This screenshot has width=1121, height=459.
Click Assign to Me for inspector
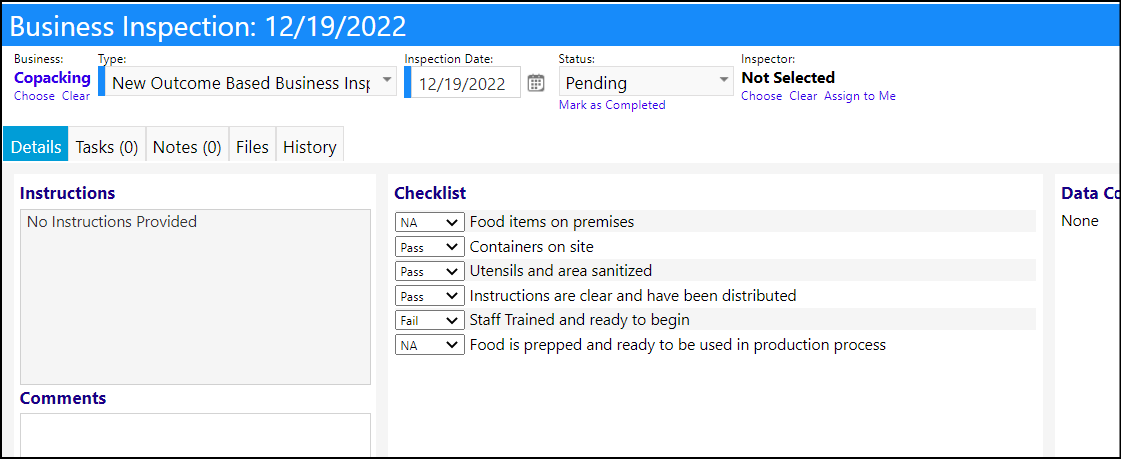point(859,96)
